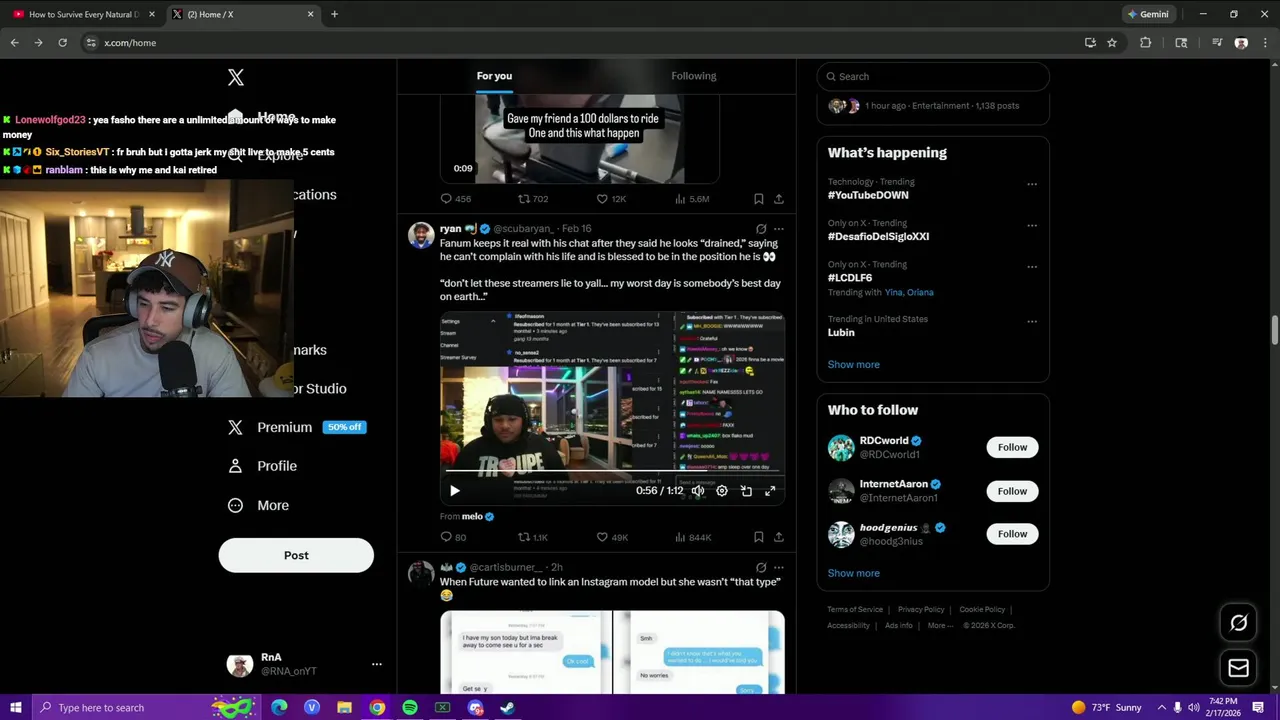Viewport: 1280px width, 720px height.
Task: Click the X logo in the sidebar
Action: pos(236,77)
